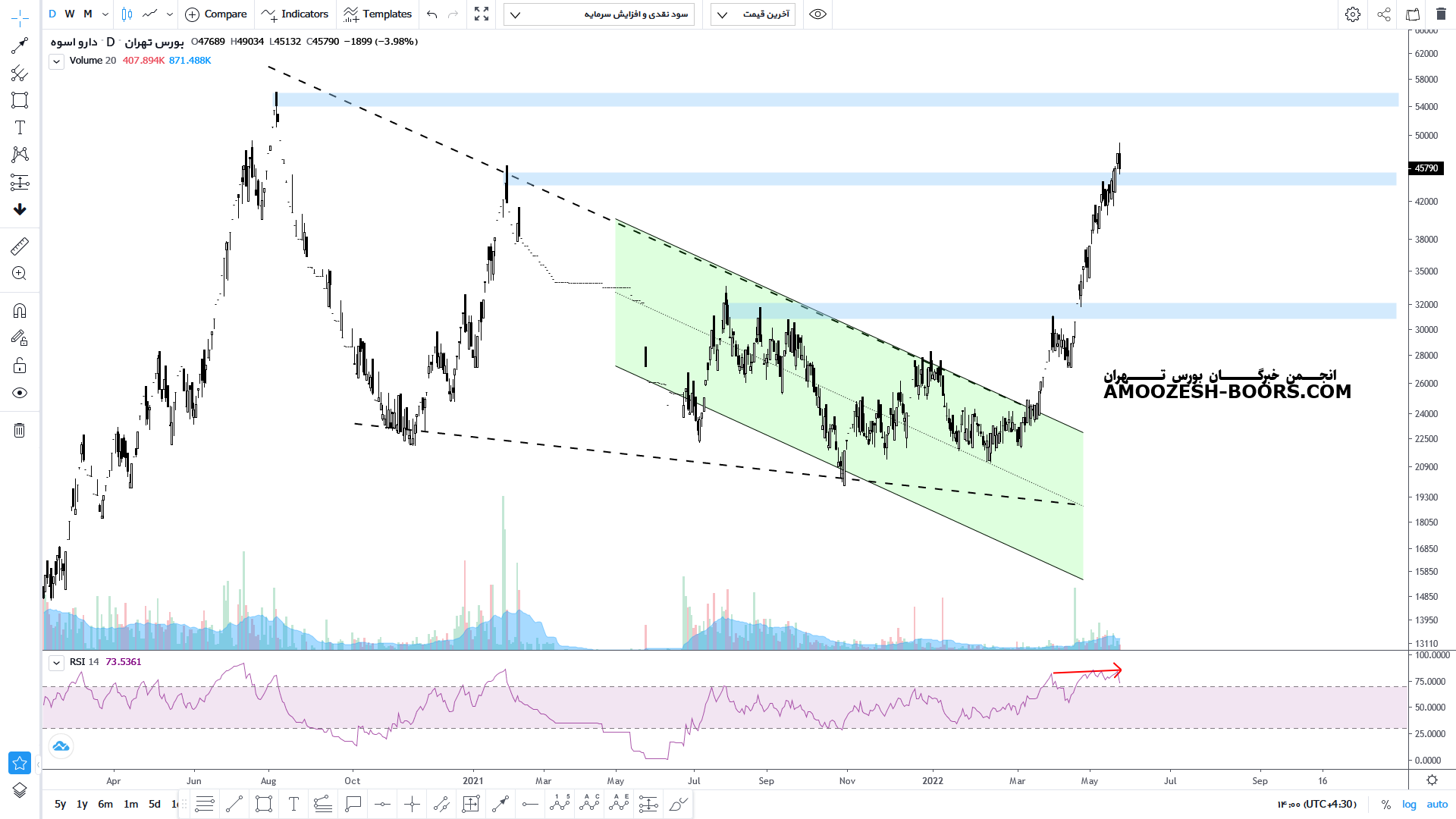Click the Compare button
The height and width of the screenshot is (819, 1456).
point(216,14)
